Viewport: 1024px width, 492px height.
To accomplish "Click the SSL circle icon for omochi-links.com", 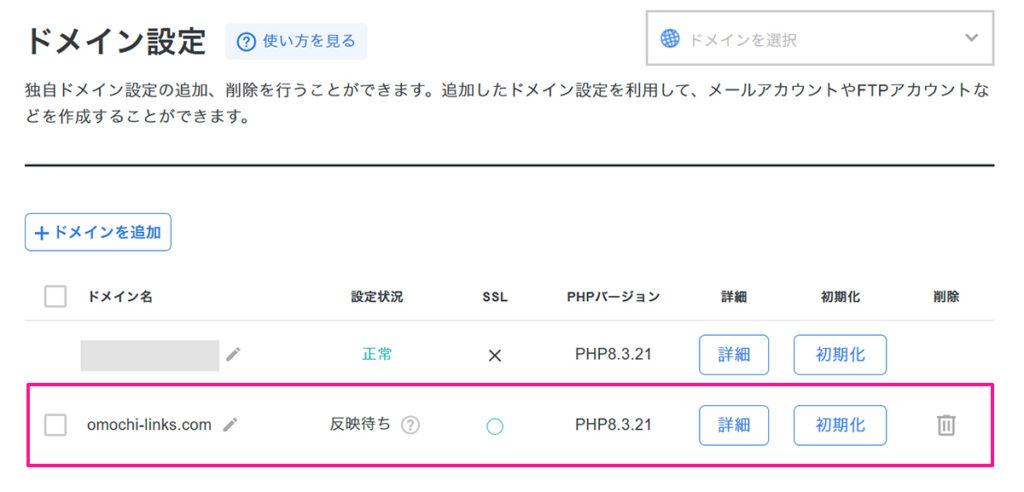I will click(x=494, y=426).
